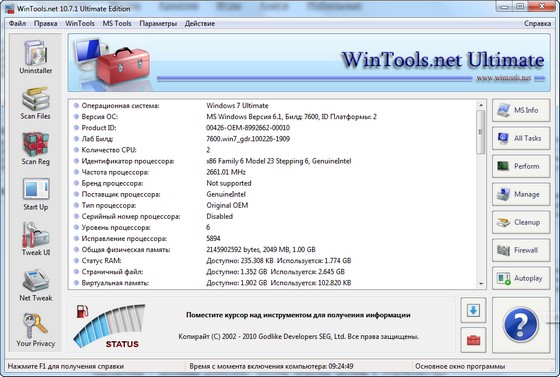Click the All Tasks button

pos(521,138)
